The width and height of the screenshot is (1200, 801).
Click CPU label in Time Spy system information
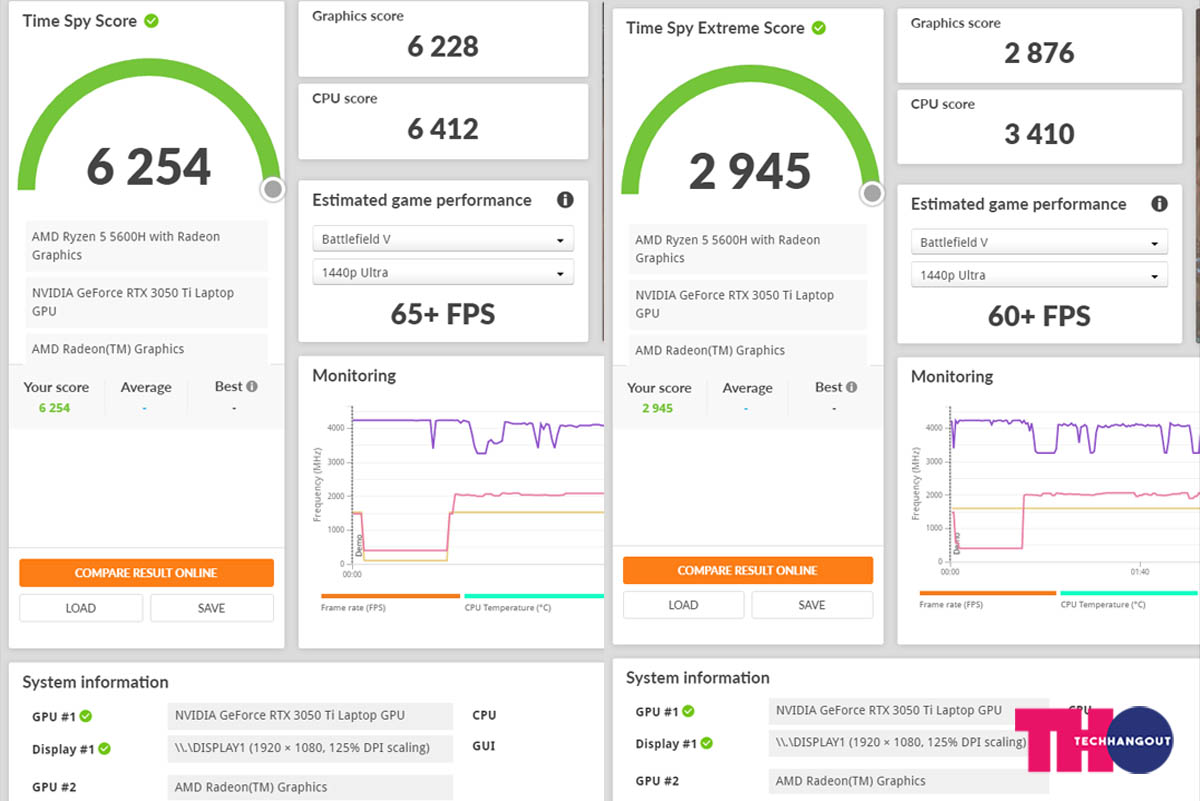click(484, 715)
